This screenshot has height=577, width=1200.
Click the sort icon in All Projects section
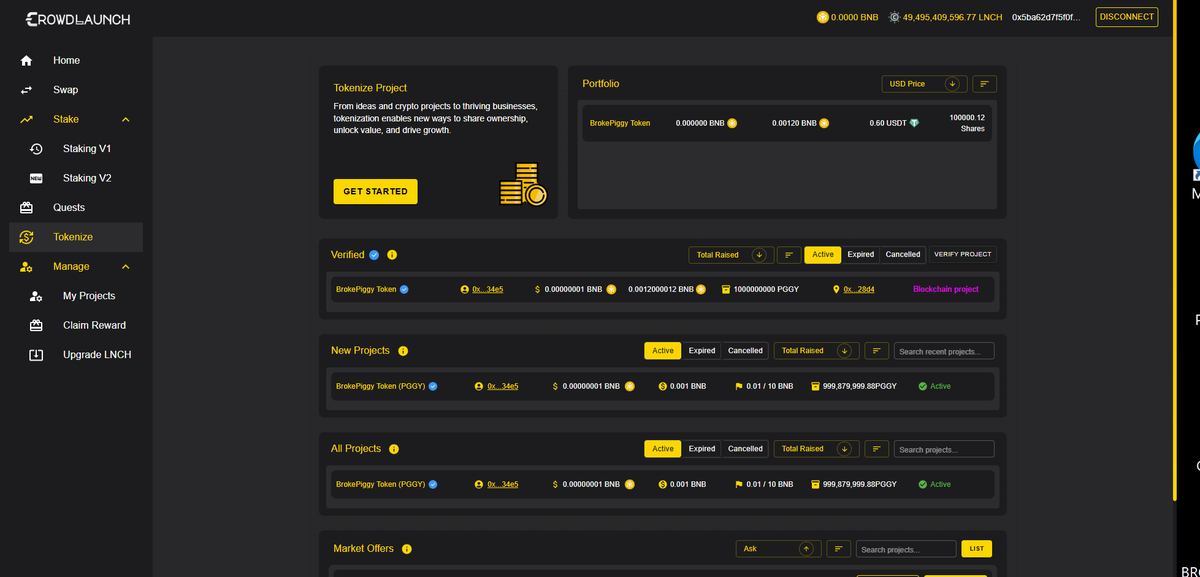(x=876, y=449)
